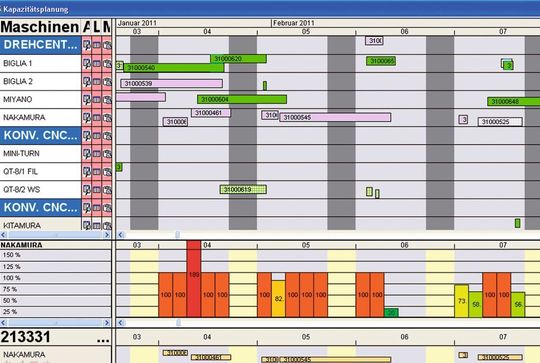Click right arrow of NAKAMURA histogram list scrollbar
This screenshot has width=540, height=363.
pos(107,323)
